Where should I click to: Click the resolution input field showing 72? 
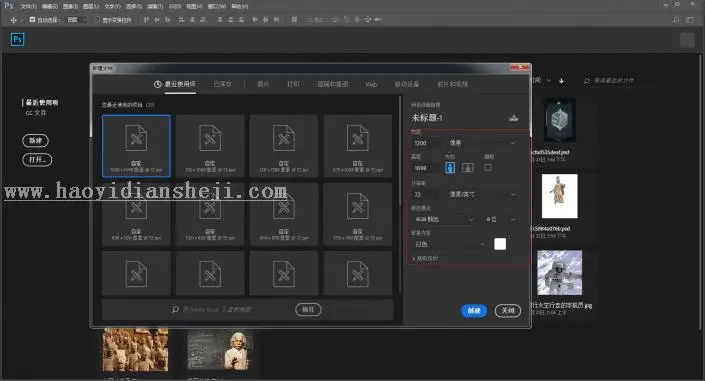coord(426,194)
